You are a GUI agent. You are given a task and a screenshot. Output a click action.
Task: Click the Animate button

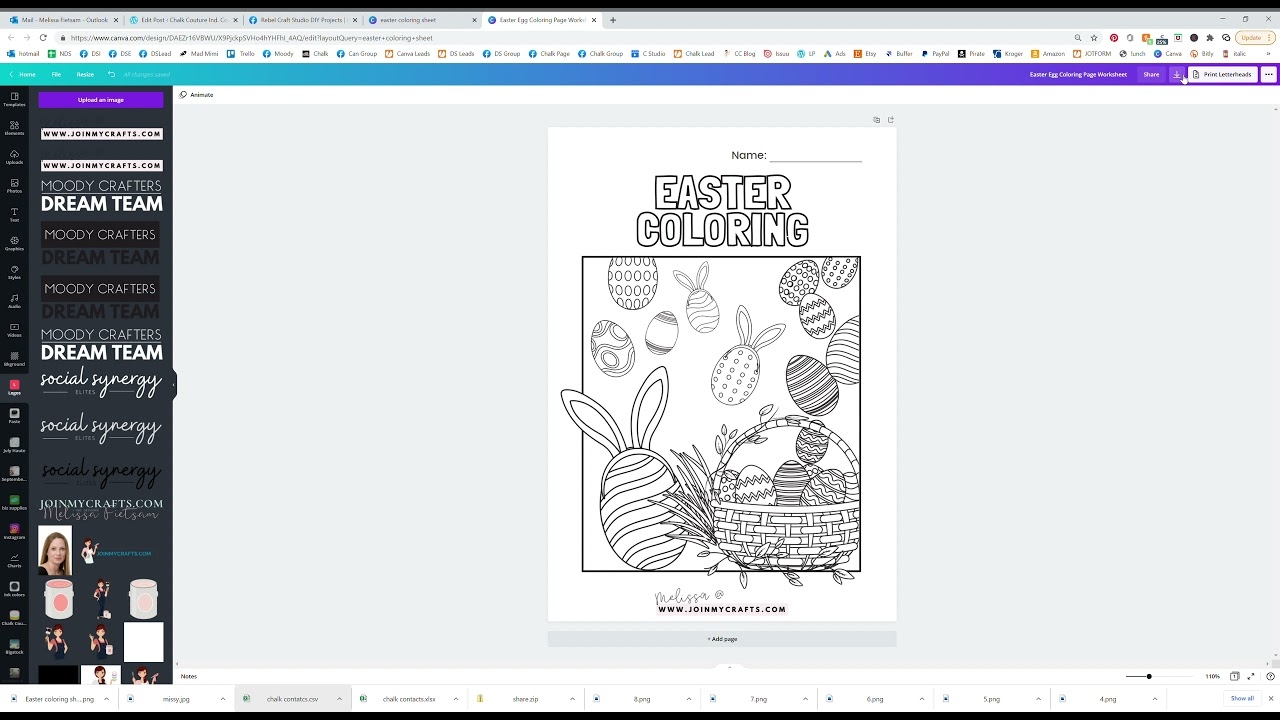pos(196,95)
